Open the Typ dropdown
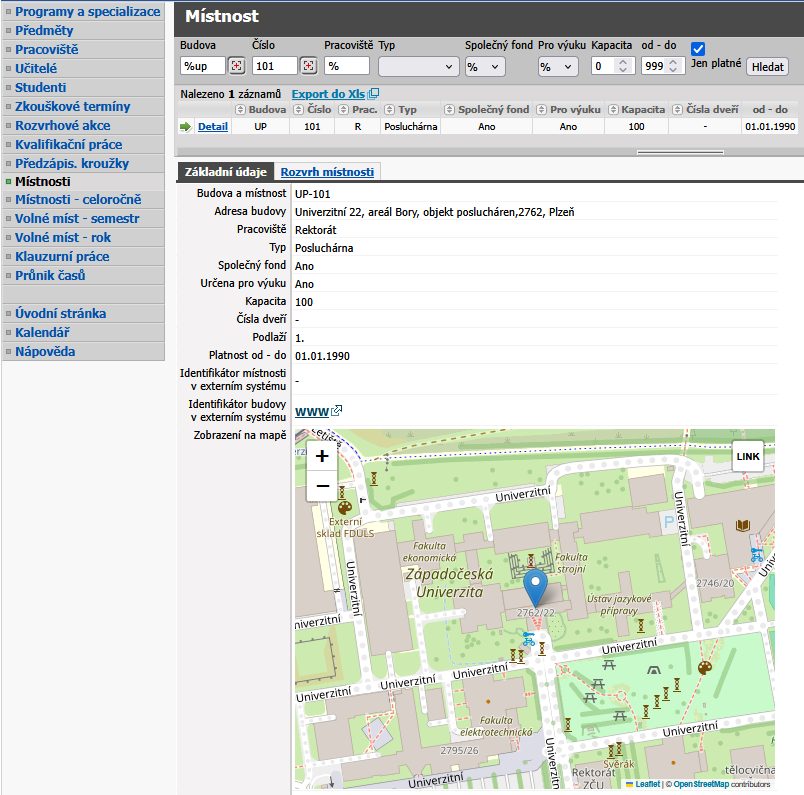804x795 pixels. pyautogui.click(x=418, y=66)
